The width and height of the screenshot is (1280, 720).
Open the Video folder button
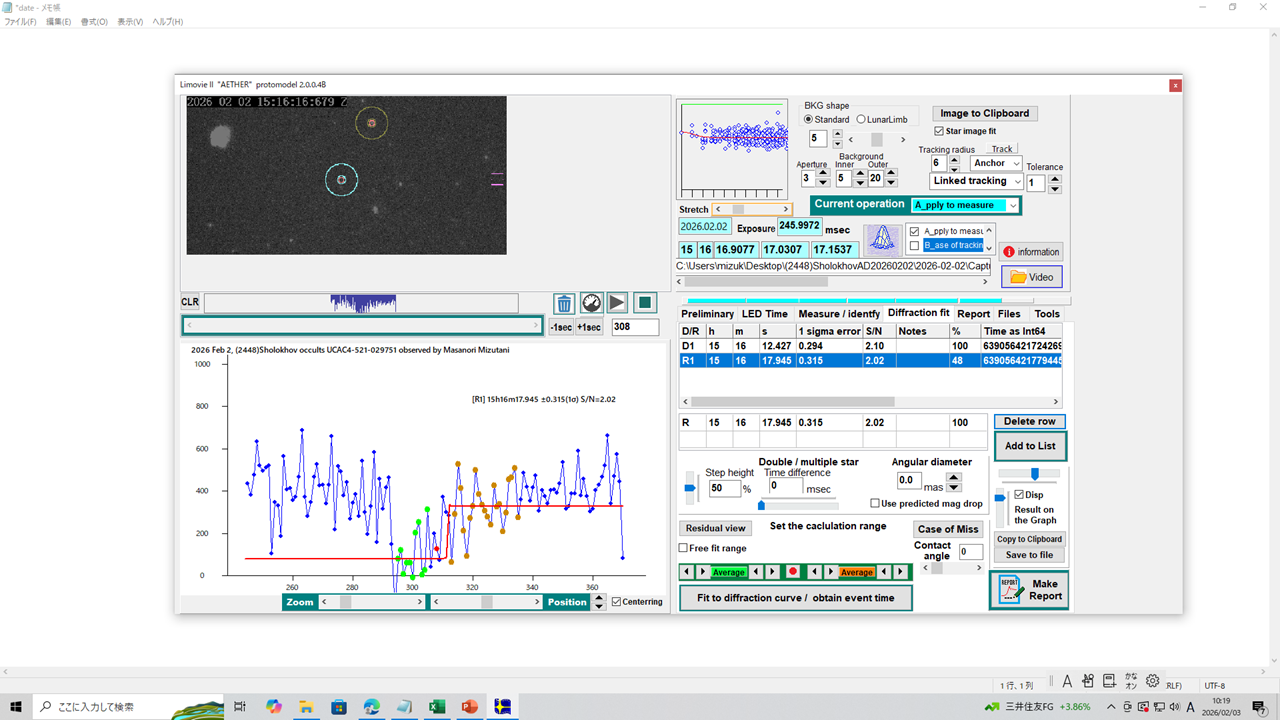[x=1031, y=277]
